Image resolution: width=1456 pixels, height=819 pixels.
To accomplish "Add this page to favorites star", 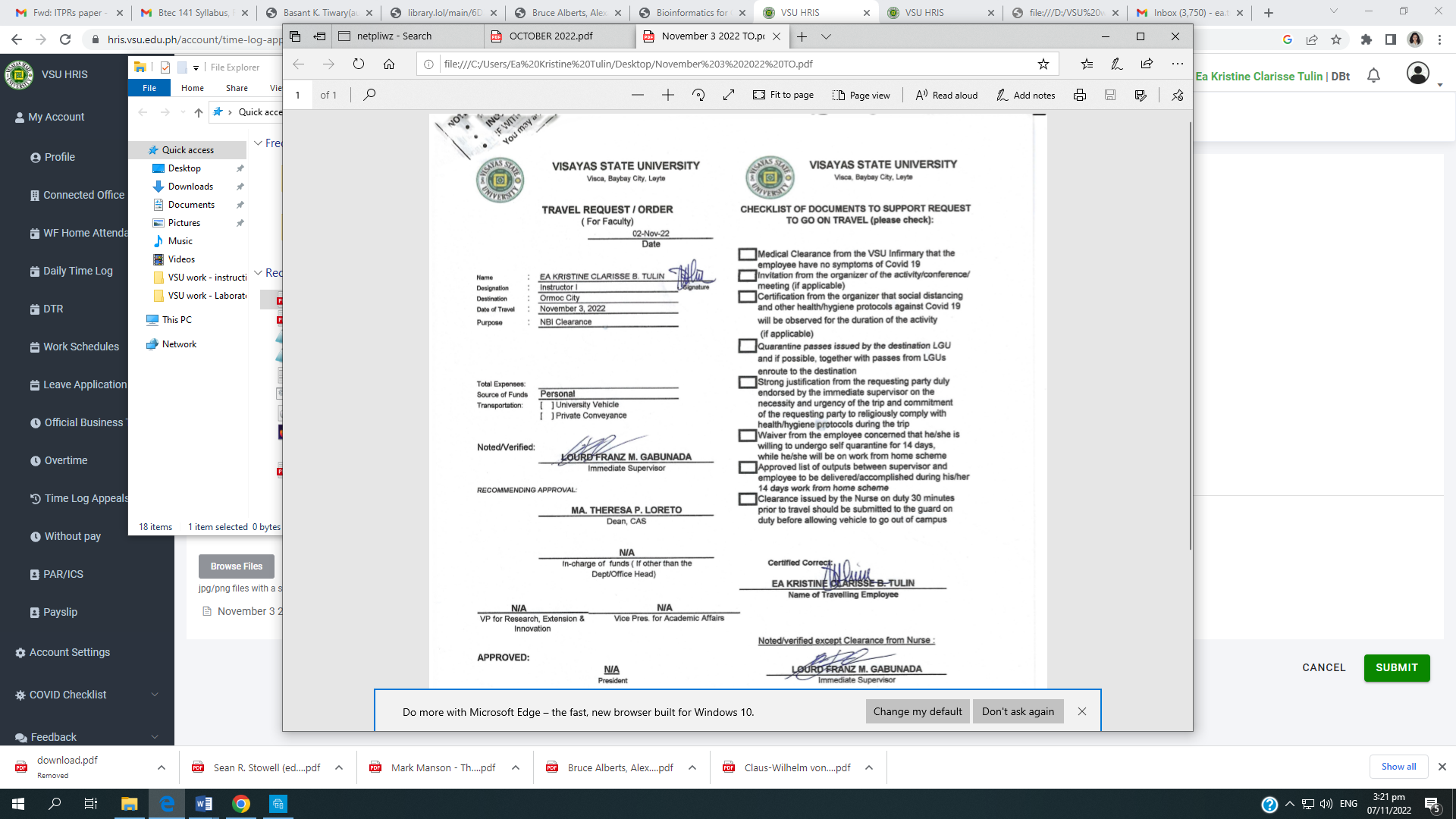I will click(1043, 64).
